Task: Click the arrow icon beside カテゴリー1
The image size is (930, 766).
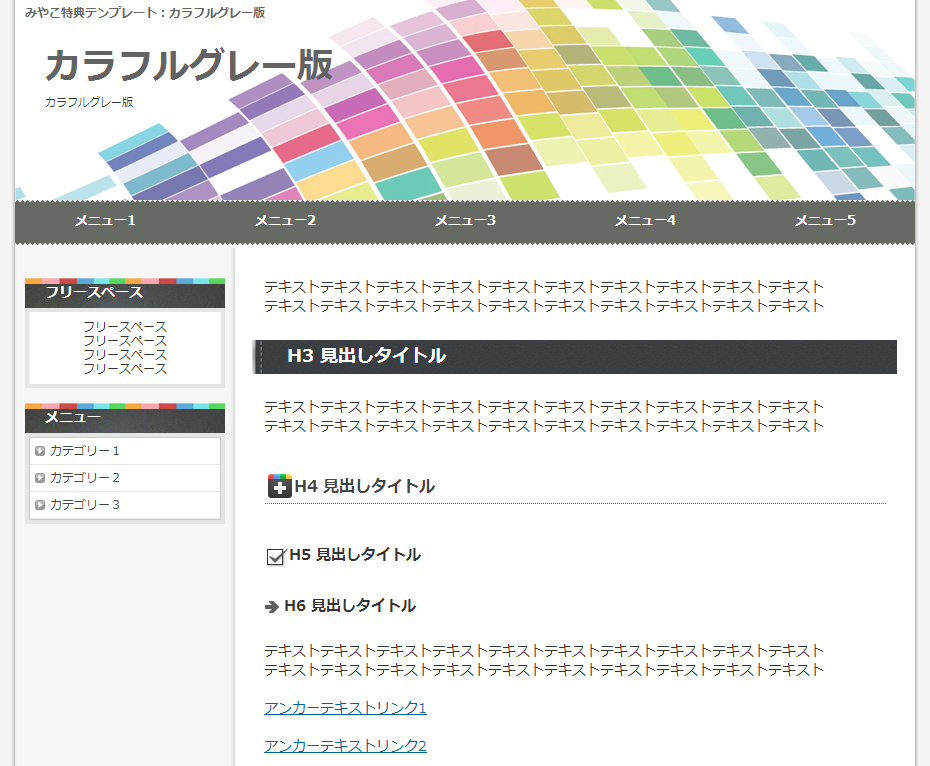Action: (x=40, y=451)
